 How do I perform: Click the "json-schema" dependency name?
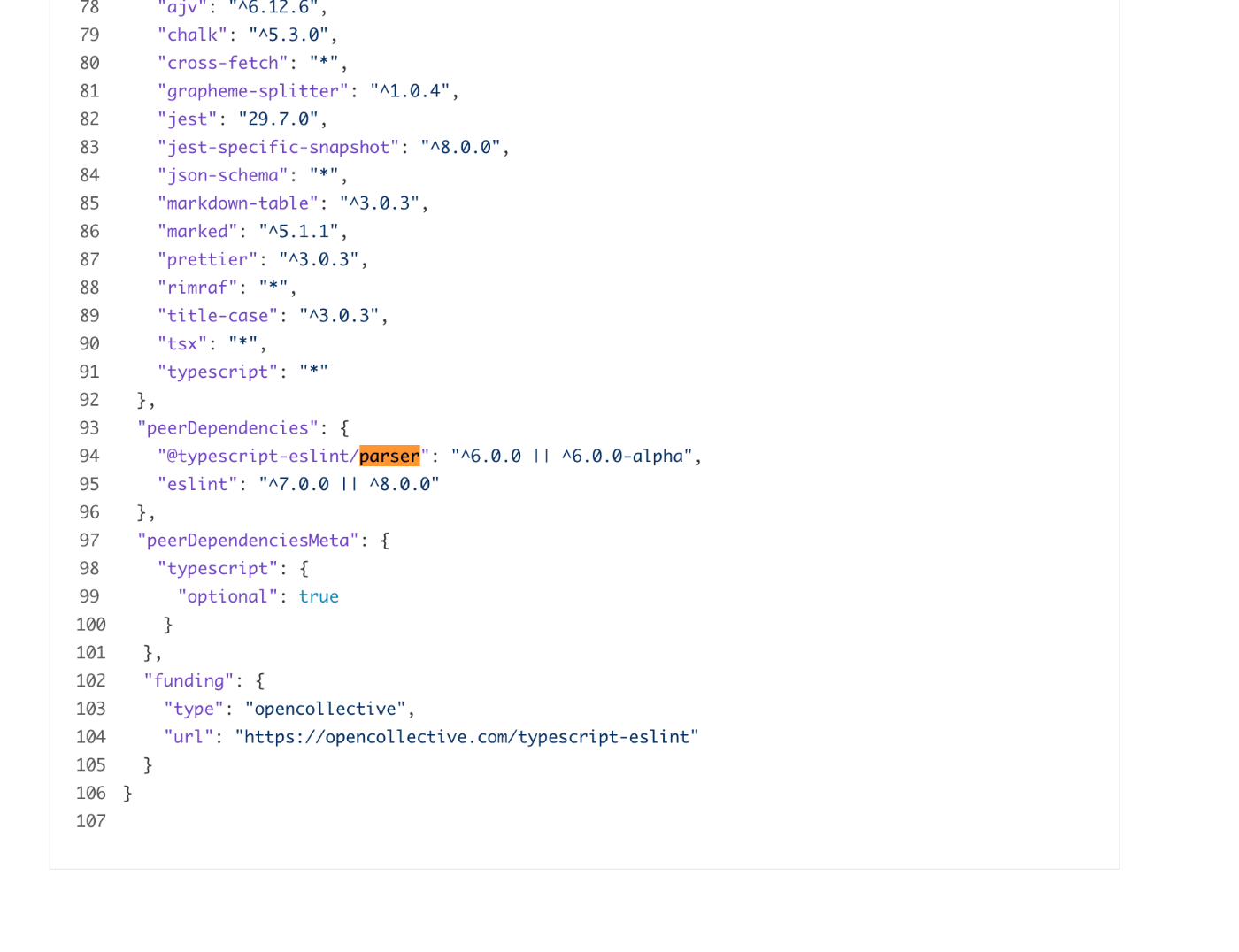coord(222,175)
